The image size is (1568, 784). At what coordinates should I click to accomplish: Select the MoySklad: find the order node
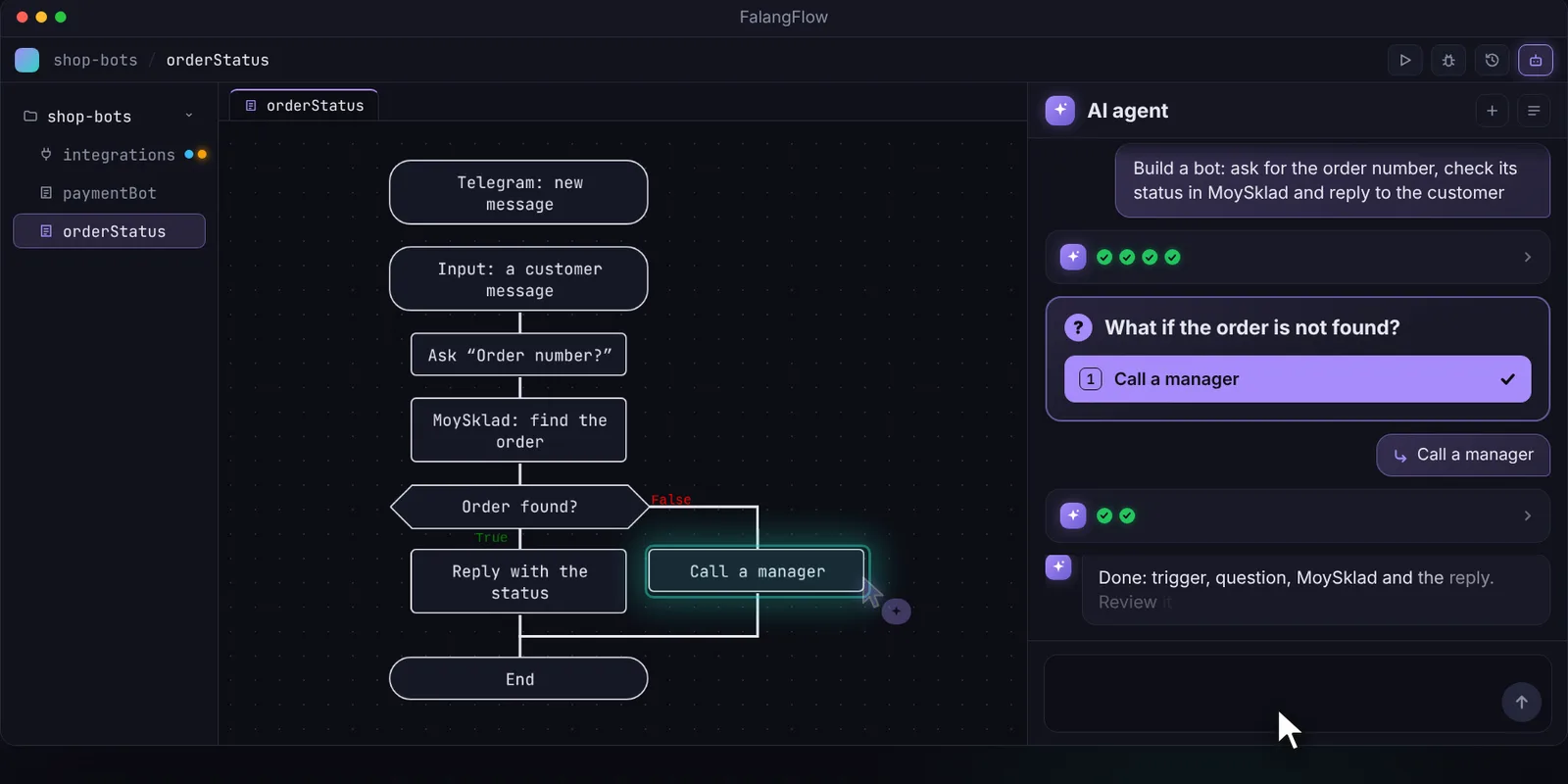click(518, 430)
